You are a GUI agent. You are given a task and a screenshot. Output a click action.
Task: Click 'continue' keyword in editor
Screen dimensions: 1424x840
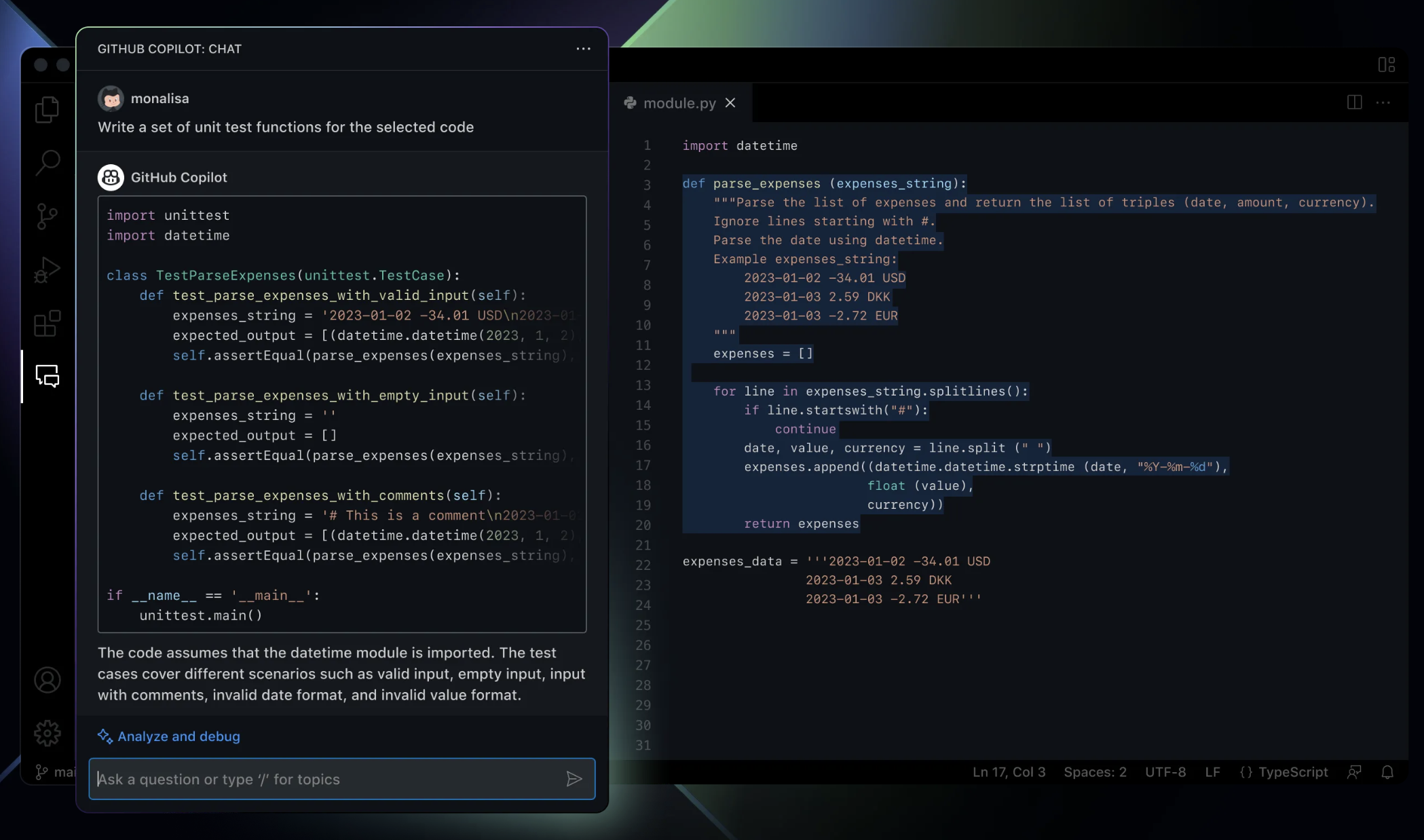point(805,429)
